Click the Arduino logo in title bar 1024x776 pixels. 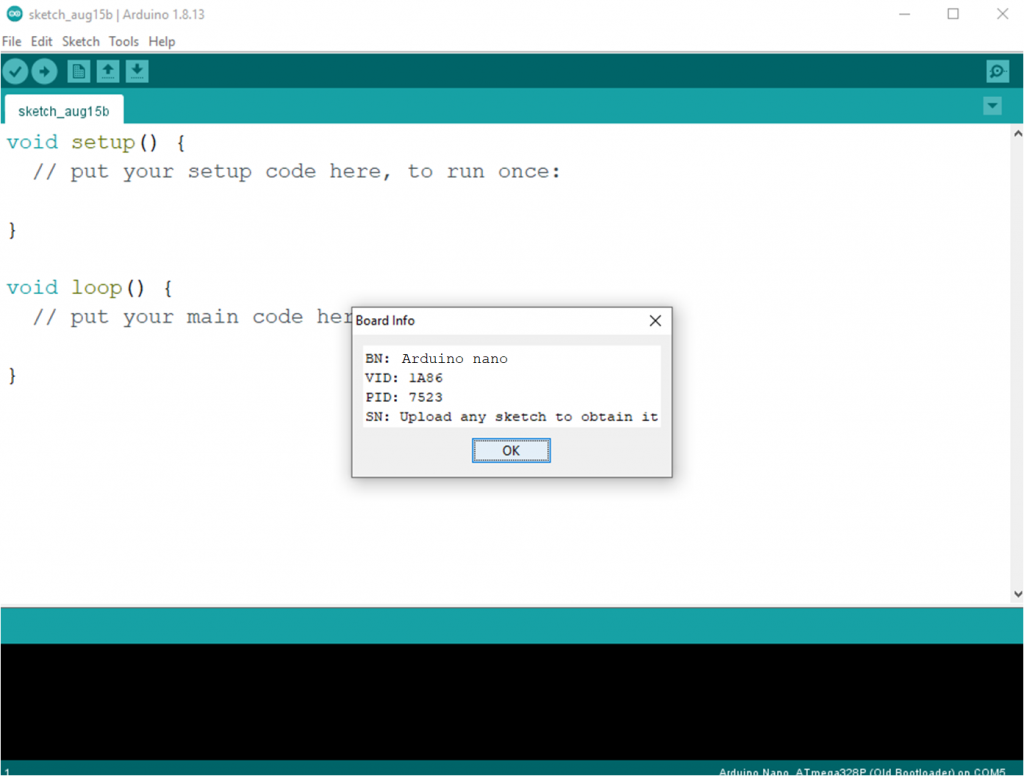(x=14, y=14)
